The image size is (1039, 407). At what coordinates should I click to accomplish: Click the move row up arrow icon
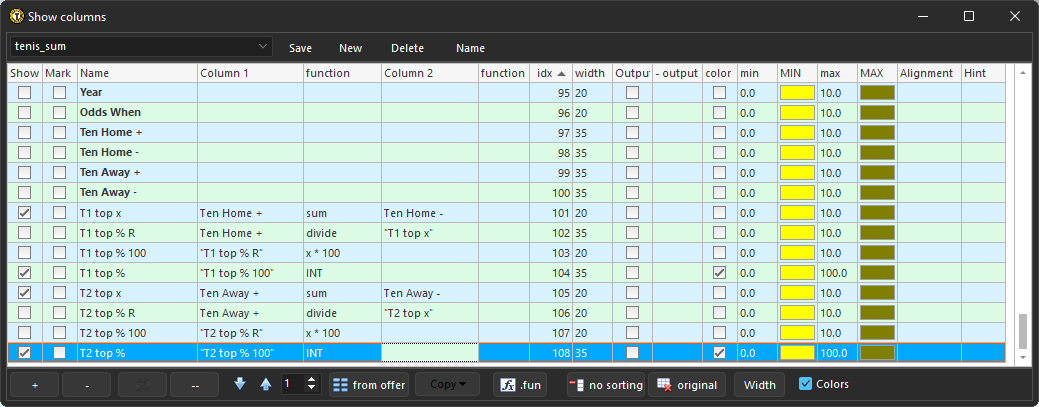265,384
